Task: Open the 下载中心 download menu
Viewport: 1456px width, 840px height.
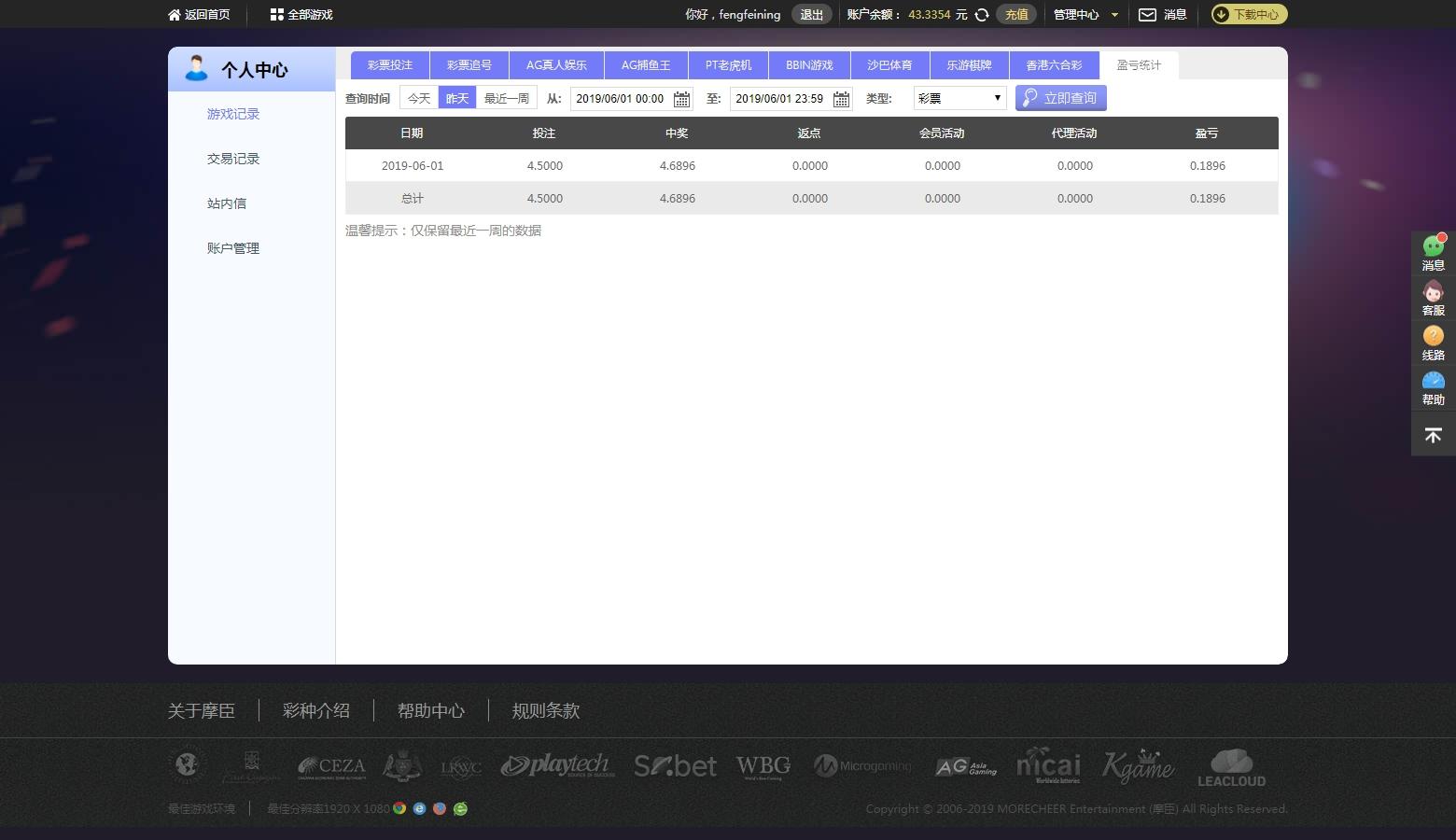Action: [1249, 14]
